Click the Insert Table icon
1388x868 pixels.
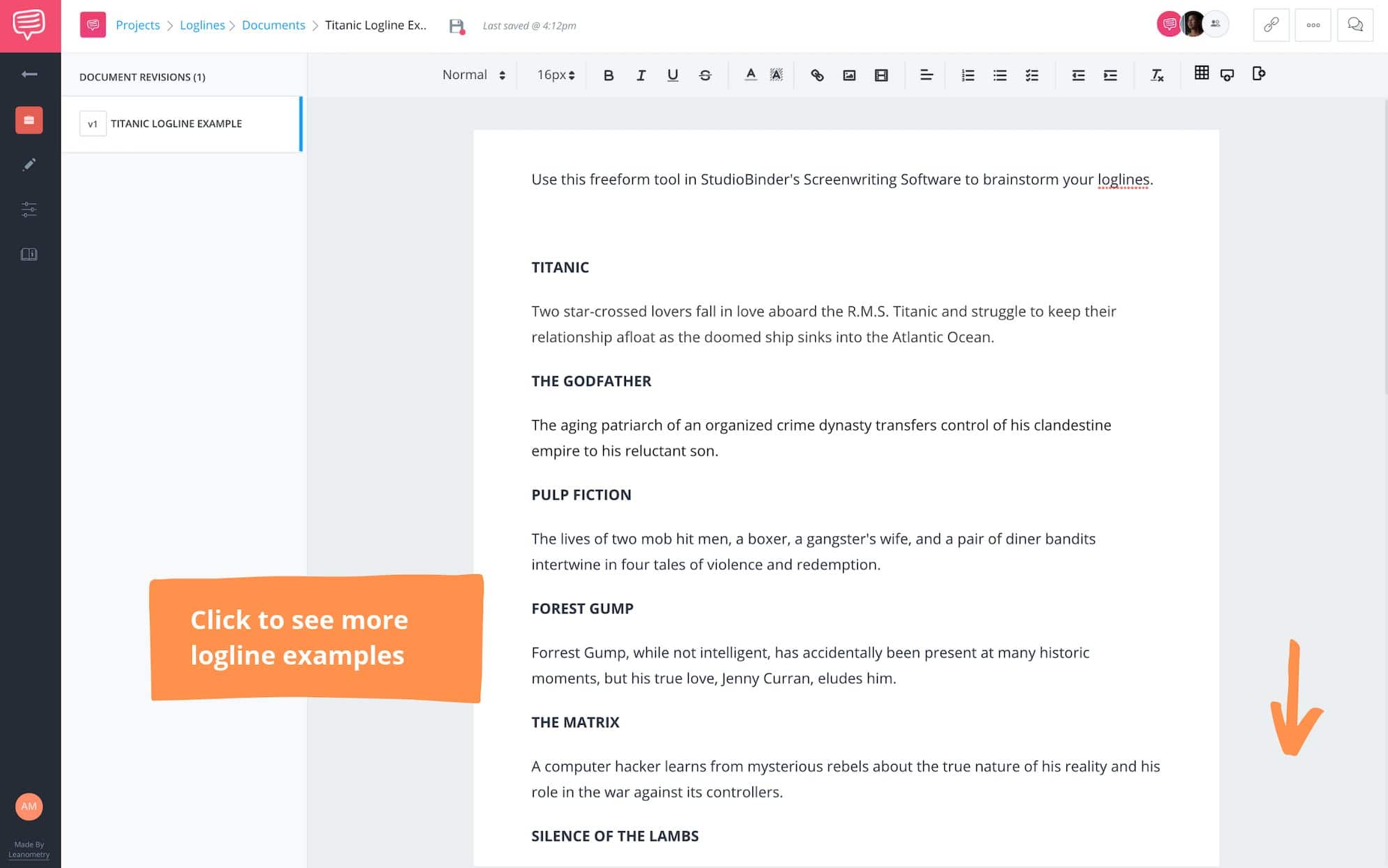click(1202, 73)
